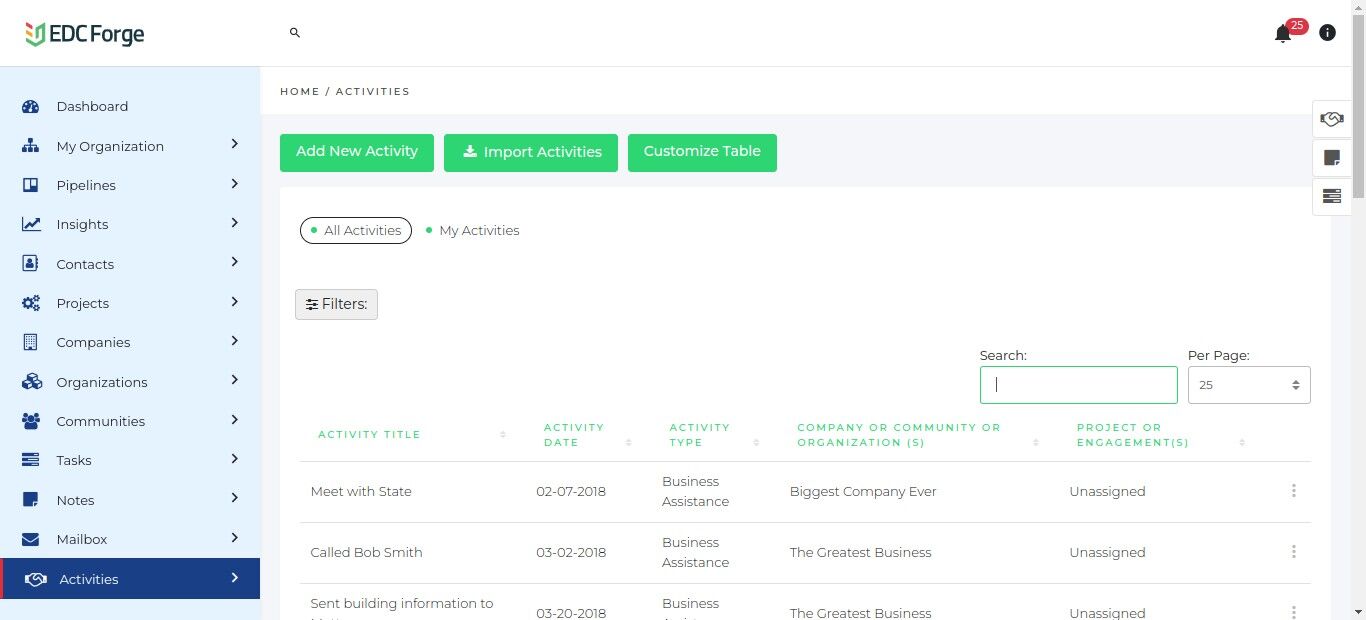Focus the table Search input field
The image size is (1366, 620).
click(1079, 385)
